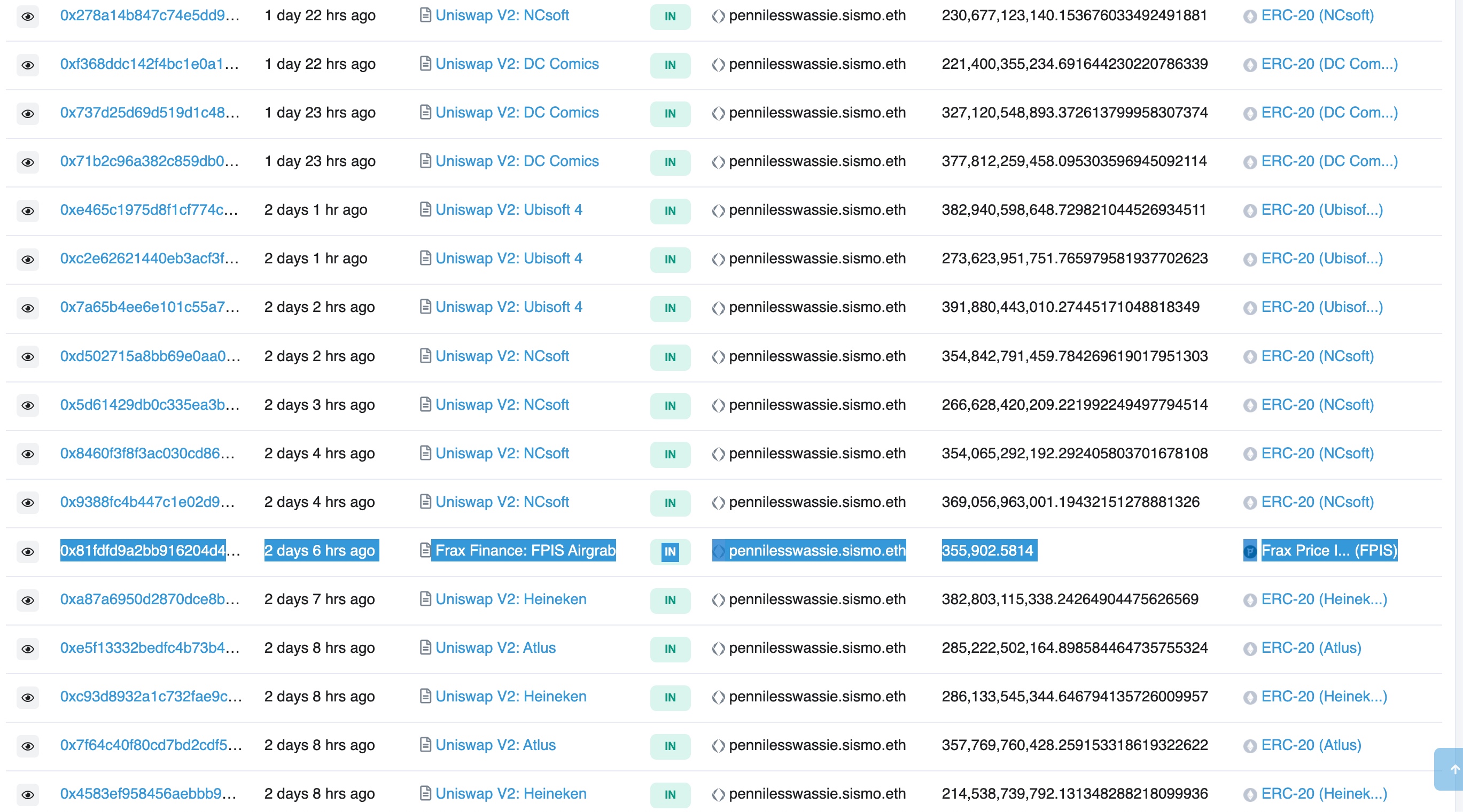This screenshot has height=812, width=1463.
Task: Click the contract icon beside Frax Finance: FPIS Airgrab
Action: [425, 550]
